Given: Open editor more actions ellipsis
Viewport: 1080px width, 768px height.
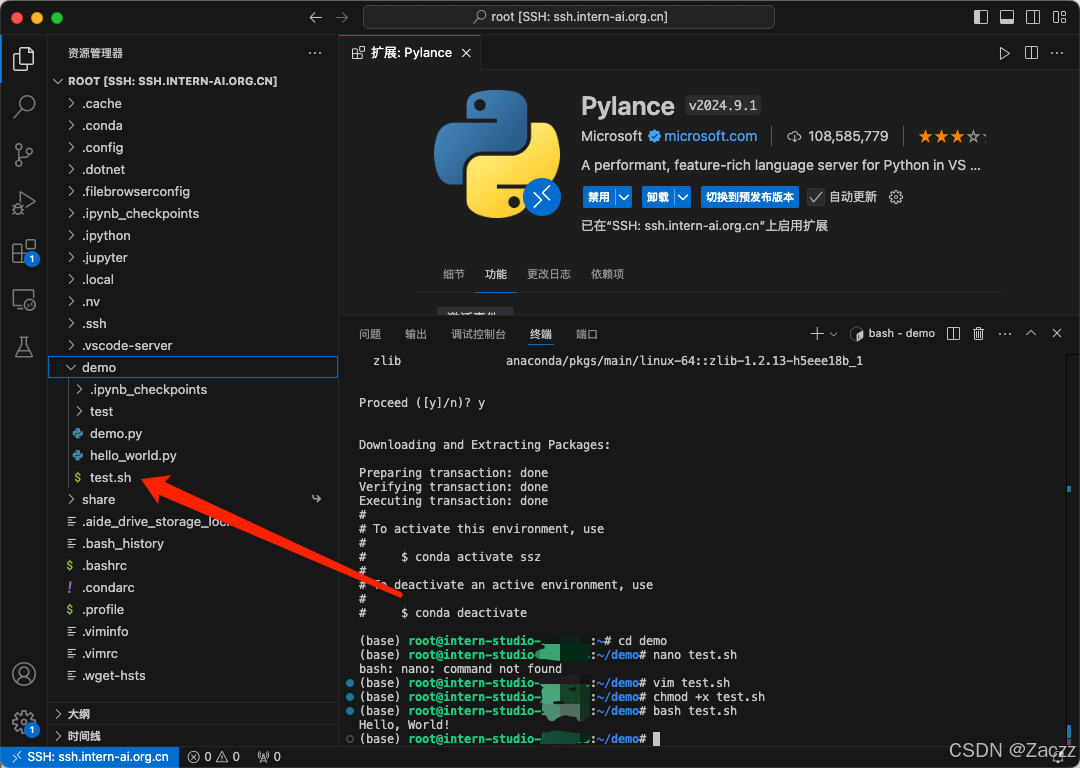Looking at the screenshot, I should 1057,53.
